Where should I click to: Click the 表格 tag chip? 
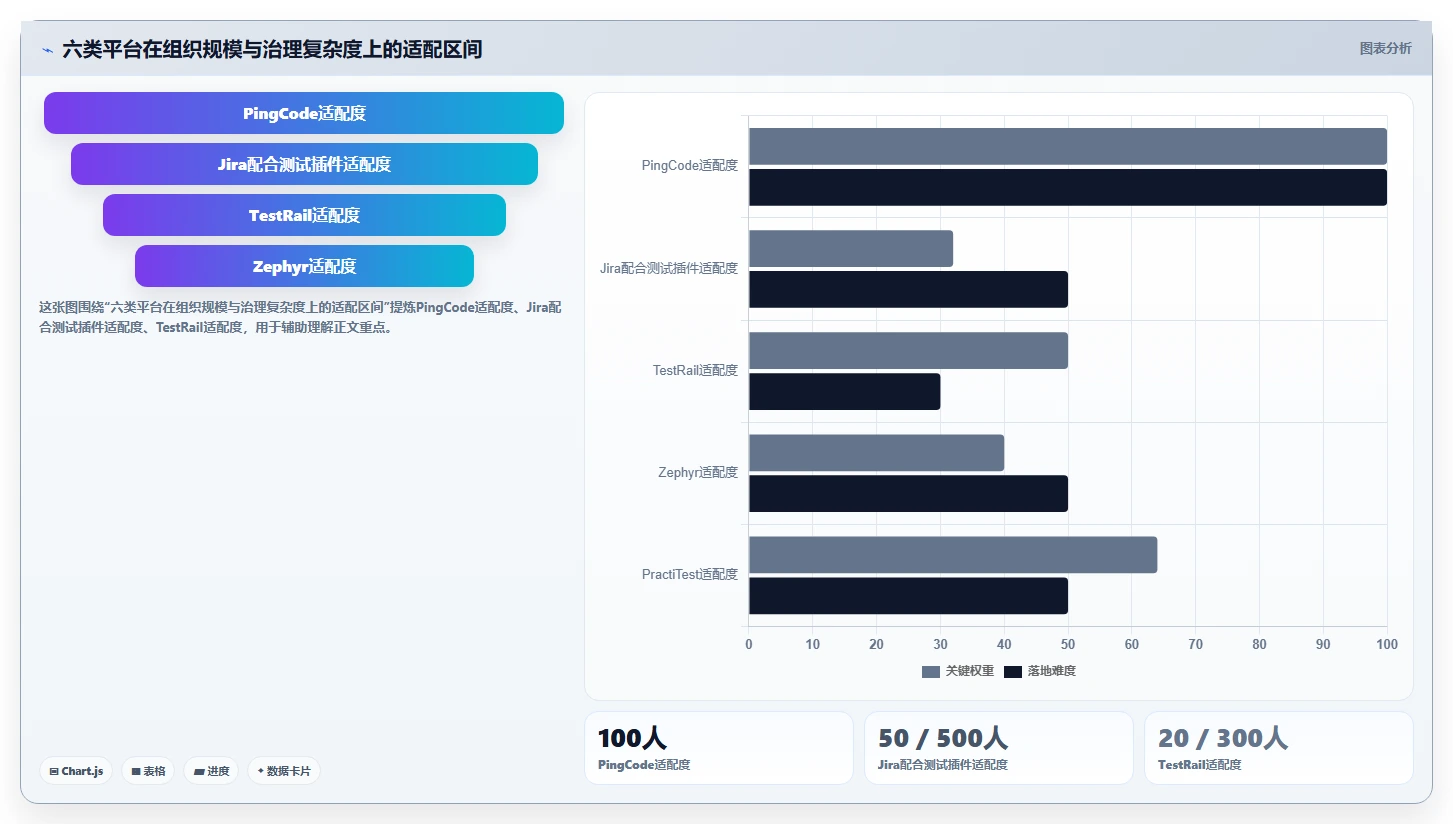148,771
